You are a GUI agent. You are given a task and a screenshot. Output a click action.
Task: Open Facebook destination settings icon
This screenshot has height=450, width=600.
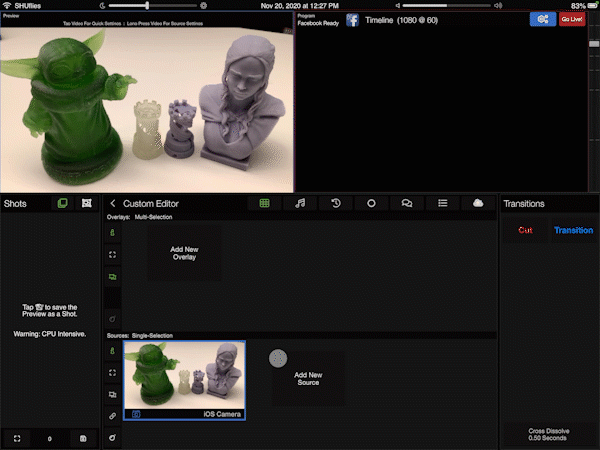point(353,19)
